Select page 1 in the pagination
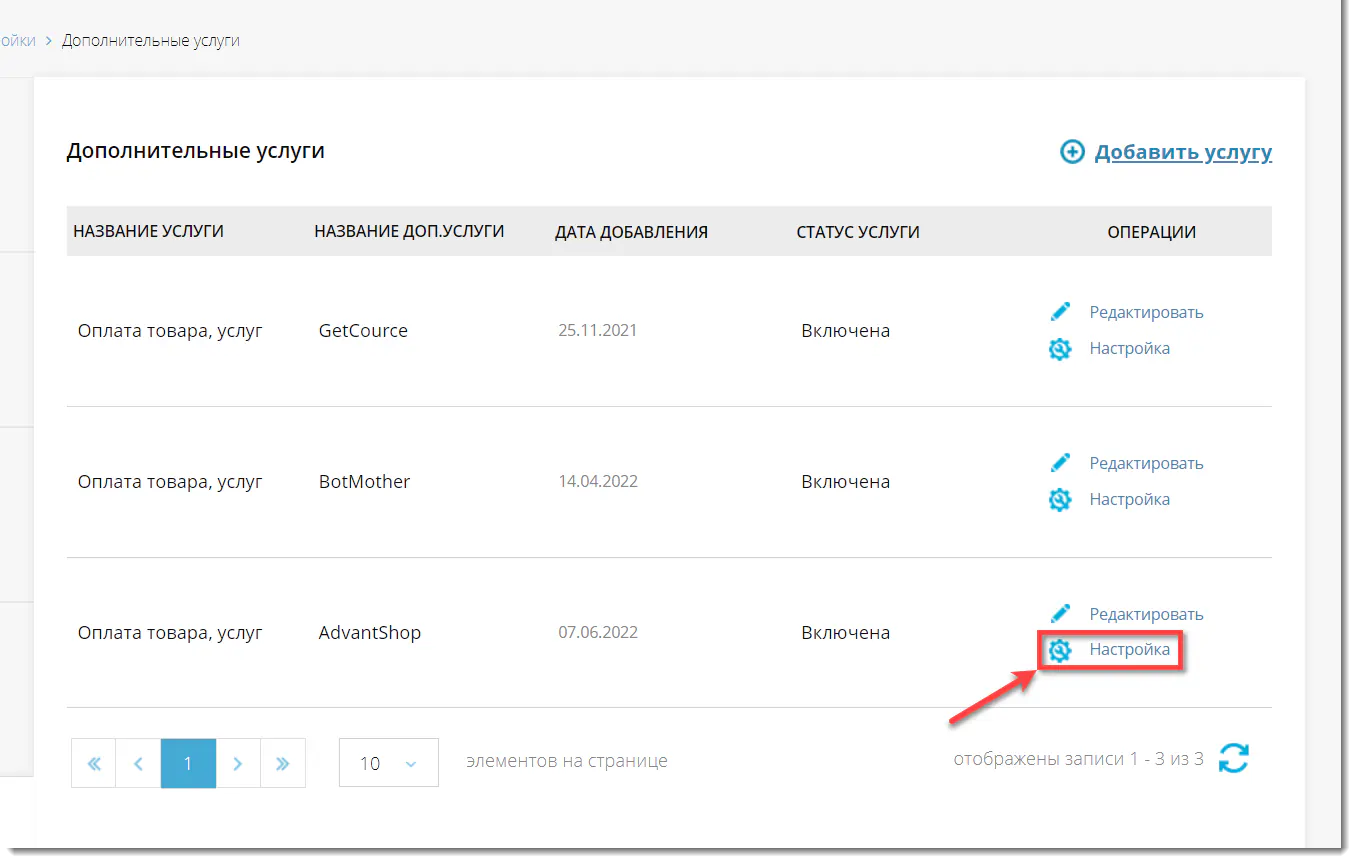Viewport: 1356px width, 863px height. coord(188,764)
